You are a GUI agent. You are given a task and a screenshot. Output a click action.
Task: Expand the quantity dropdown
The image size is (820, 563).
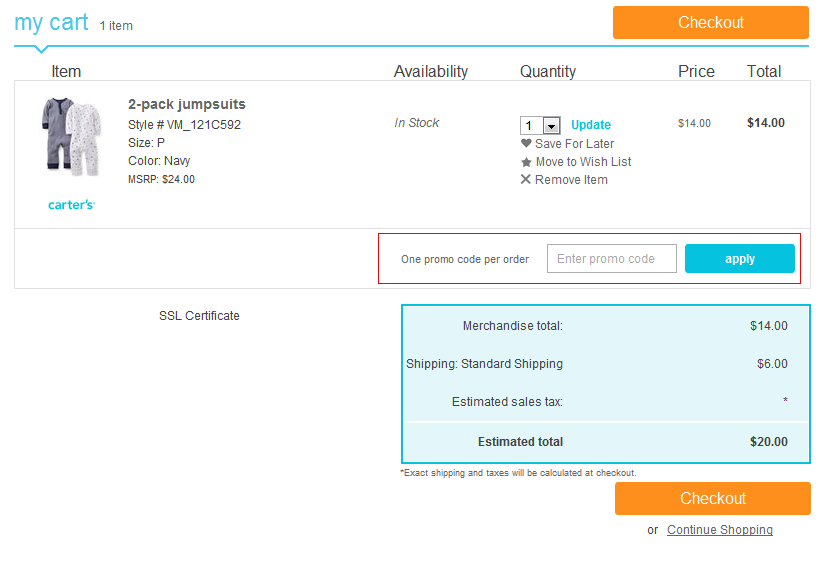(x=551, y=126)
